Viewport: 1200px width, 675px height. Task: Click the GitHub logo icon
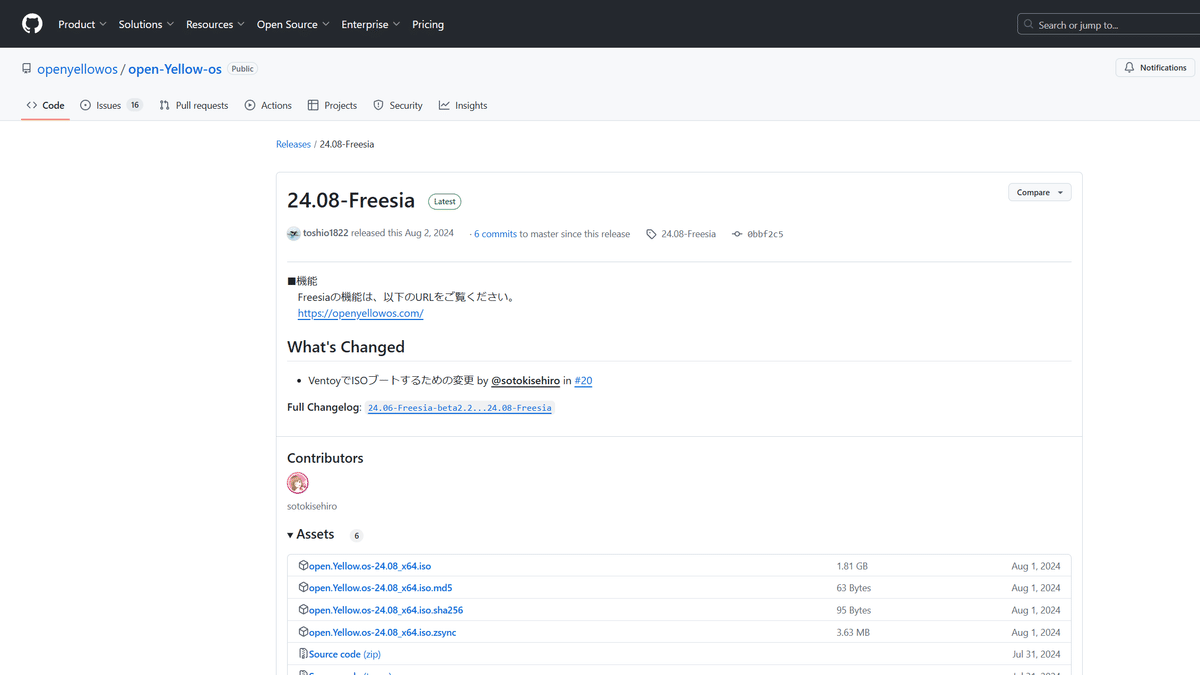[x=33, y=24]
